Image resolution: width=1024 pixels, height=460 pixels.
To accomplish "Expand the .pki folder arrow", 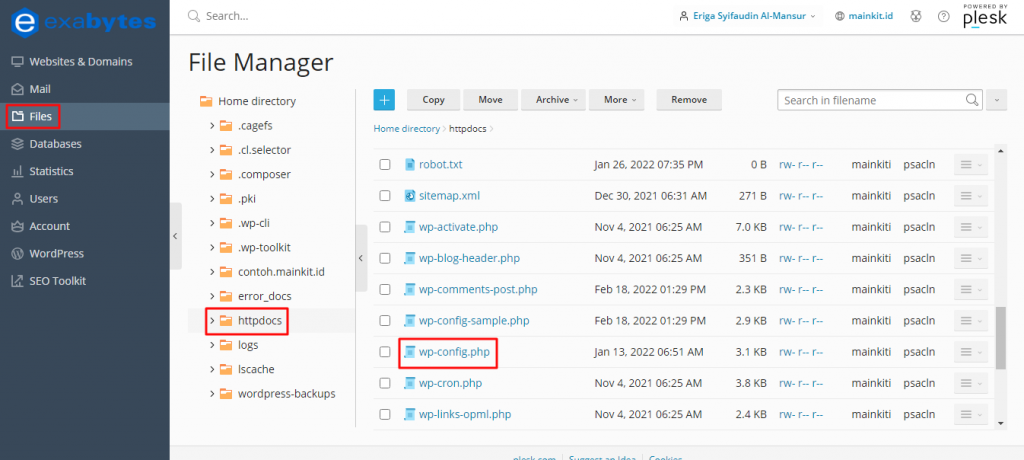I will pyautogui.click(x=212, y=199).
